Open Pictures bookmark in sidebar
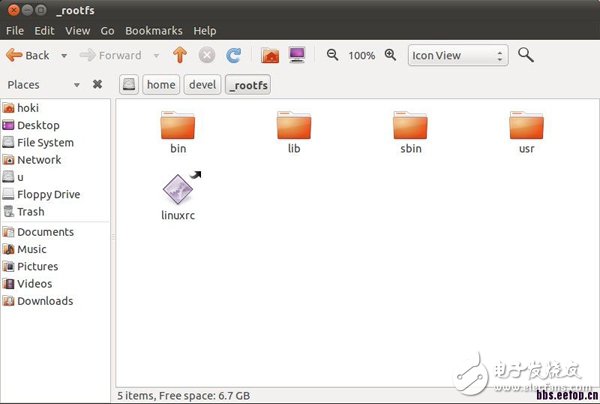The image size is (600, 404). pyautogui.click(x=55, y=266)
